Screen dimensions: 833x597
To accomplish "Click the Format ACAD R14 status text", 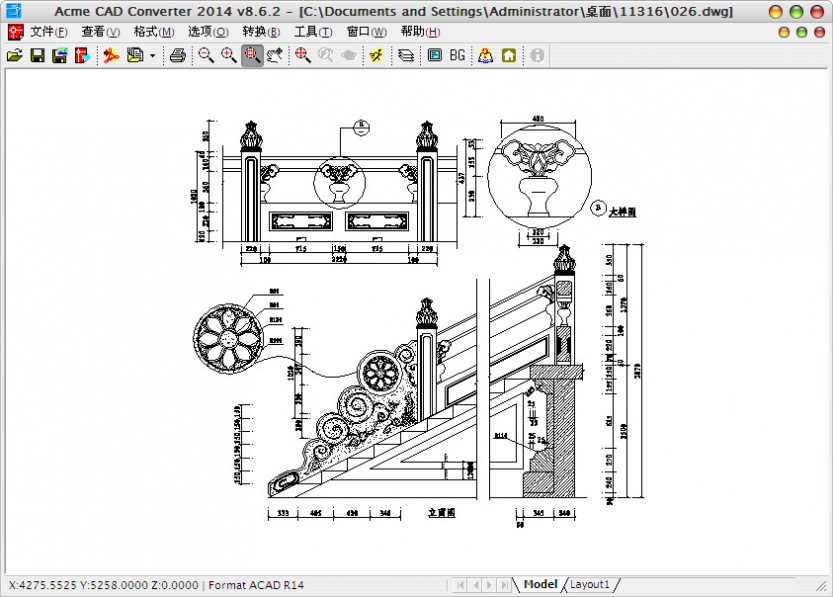I will tap(256, 585).
